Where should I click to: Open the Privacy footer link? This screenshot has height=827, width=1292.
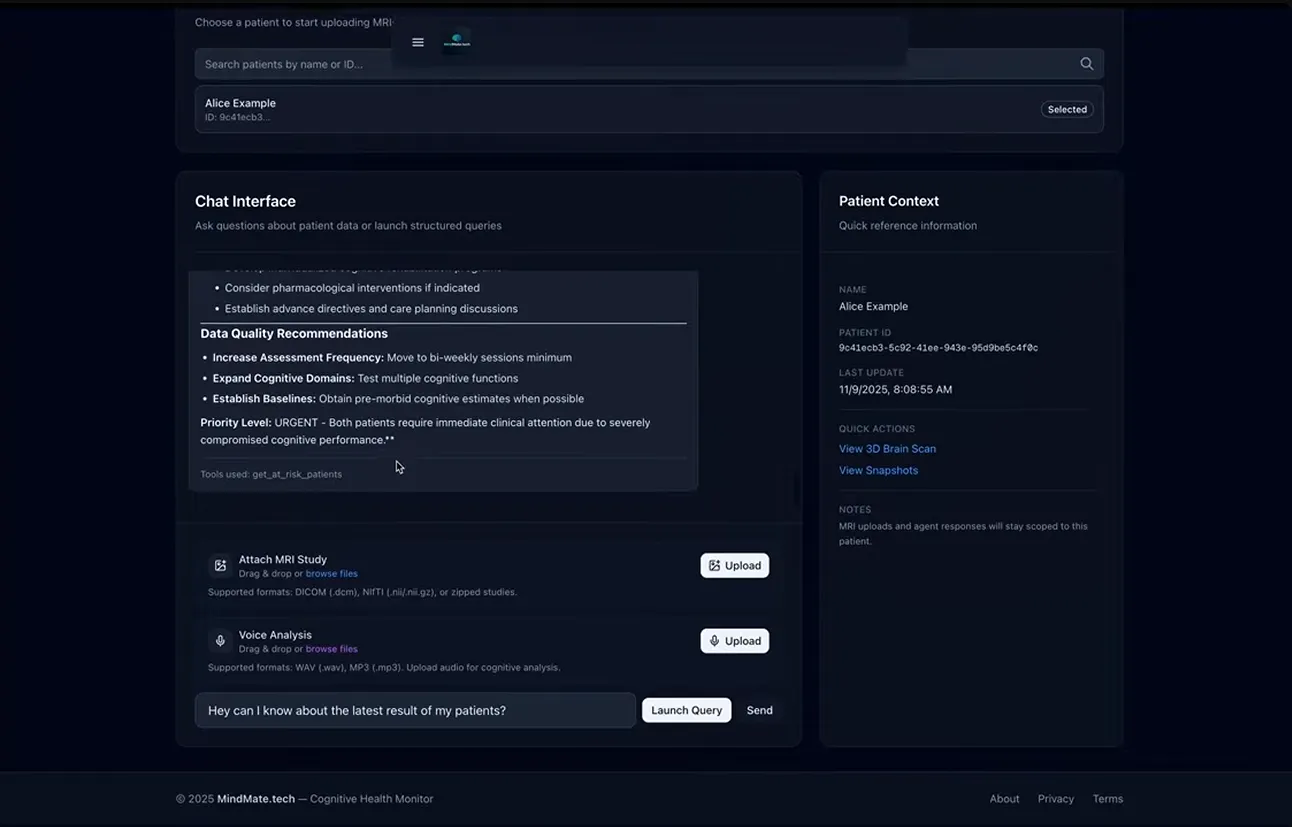pyautogui.click(x=1056, y=799)
